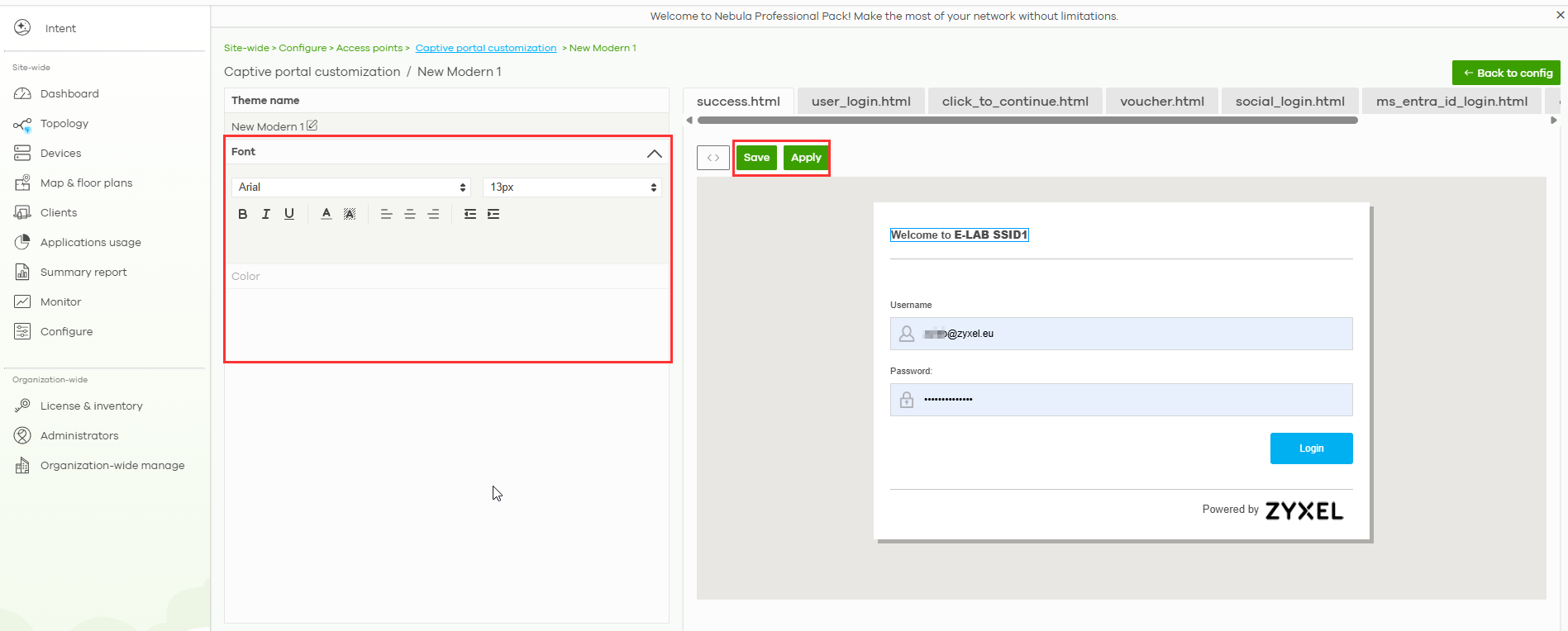This screenshot has width=1568, height=631.
Task: Decrease indent with the outdent icon
Action: click(x=470, y=214)
